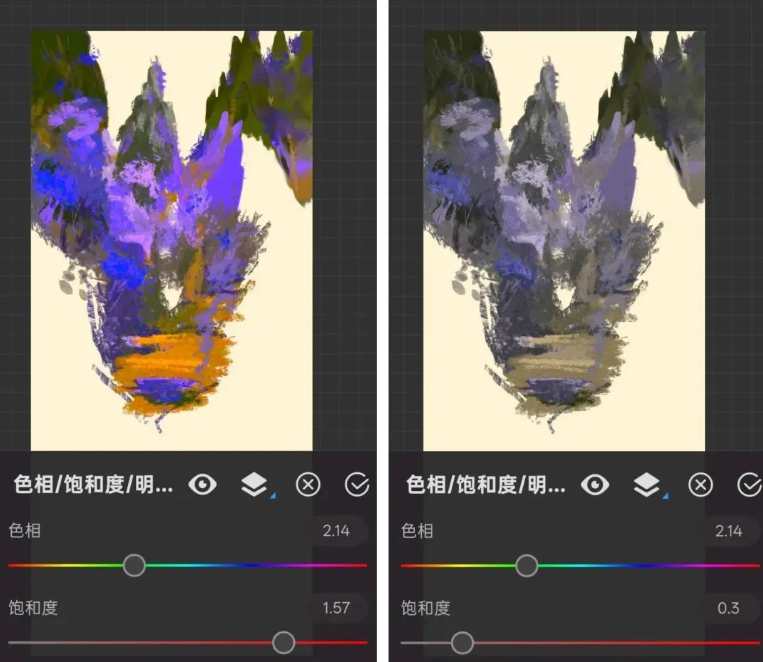The width and height of the screenshot is (763, 662).
Task: Click the 饱和度 slider handle set to 0.3
Action: 462,642
